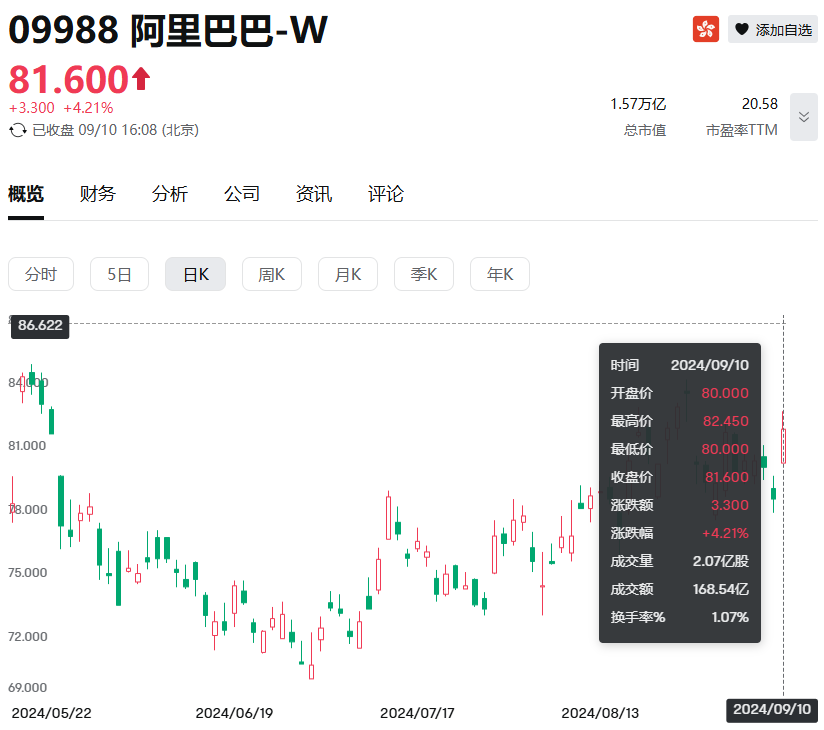Click the 涨跌额 3.300 value in tooltip

point(729,505)
